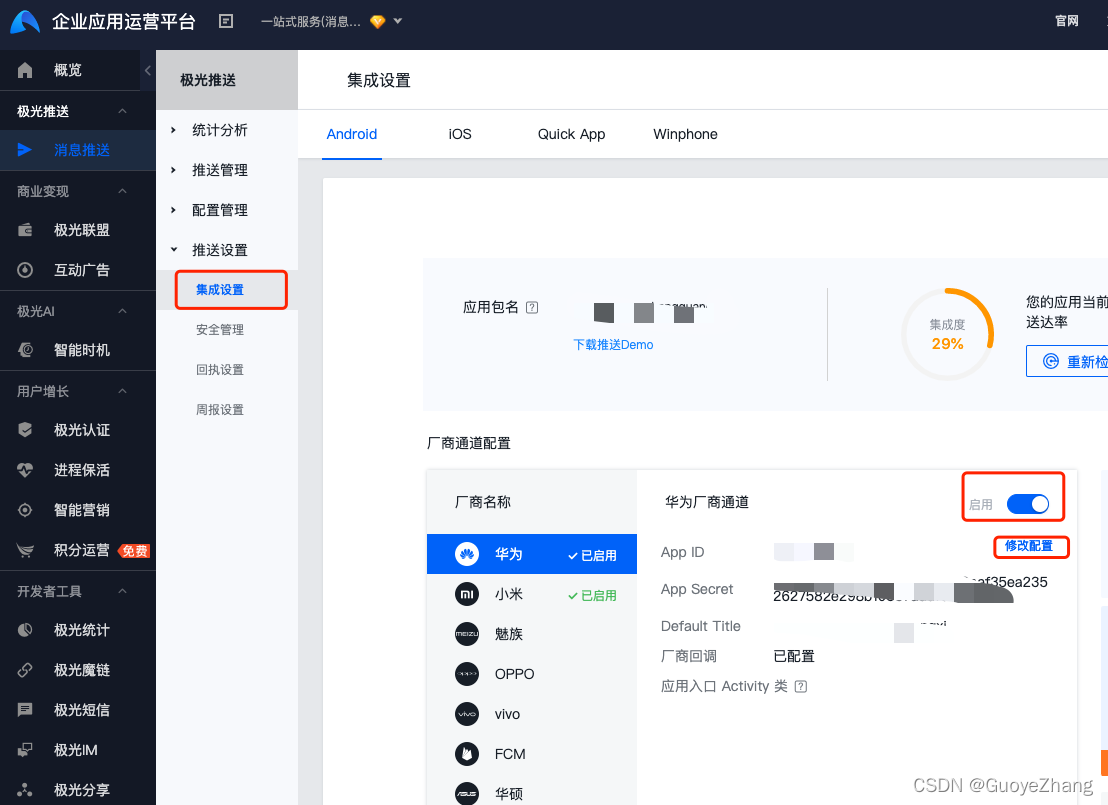Select 回执设置 submenu item
The height and width of the screenshot is (805, 1108).
(x=220, y=370)
